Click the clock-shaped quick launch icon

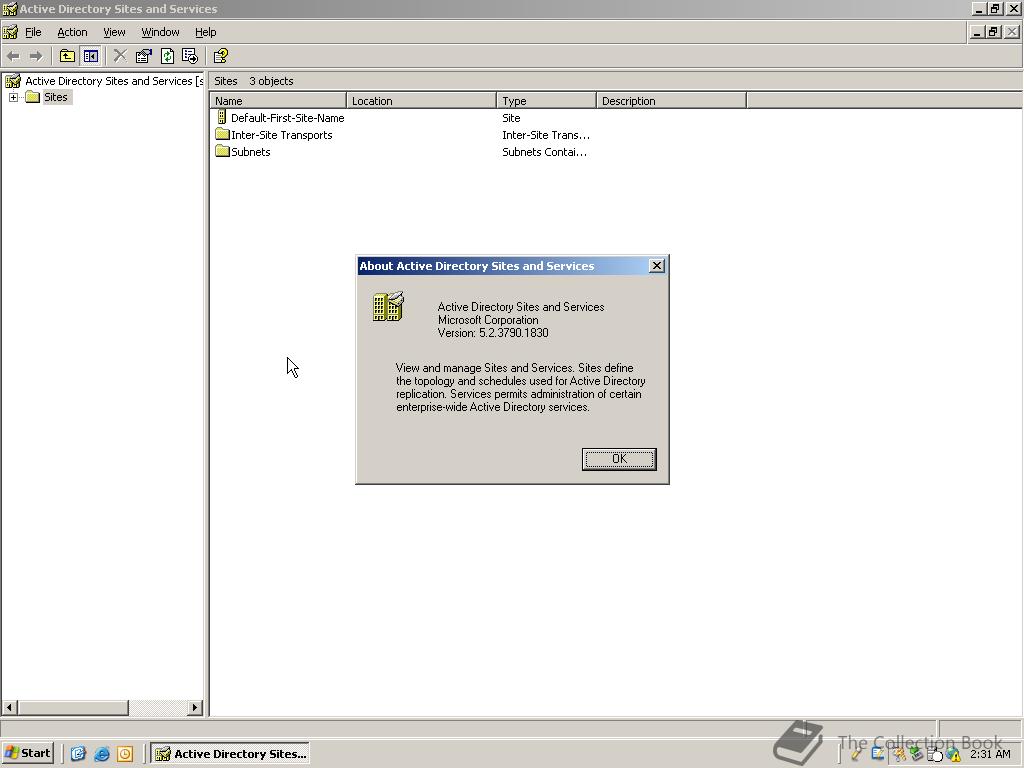coord(125,754)
